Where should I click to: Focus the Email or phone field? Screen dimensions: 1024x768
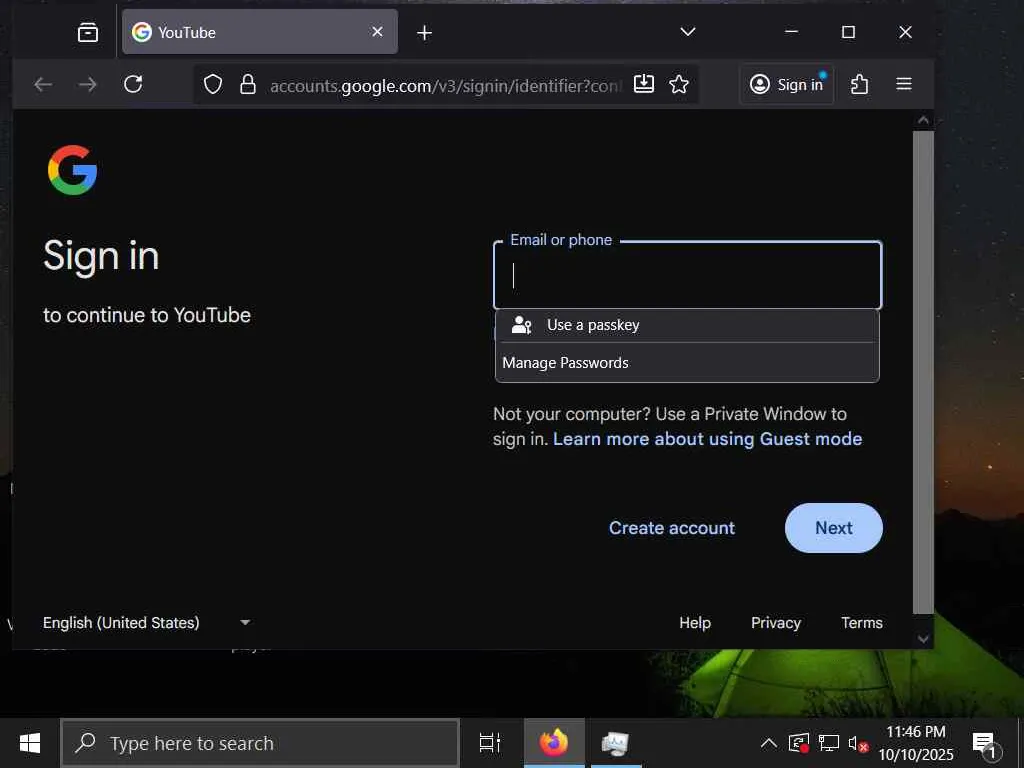pyautogui.click(x=688, y=275)
